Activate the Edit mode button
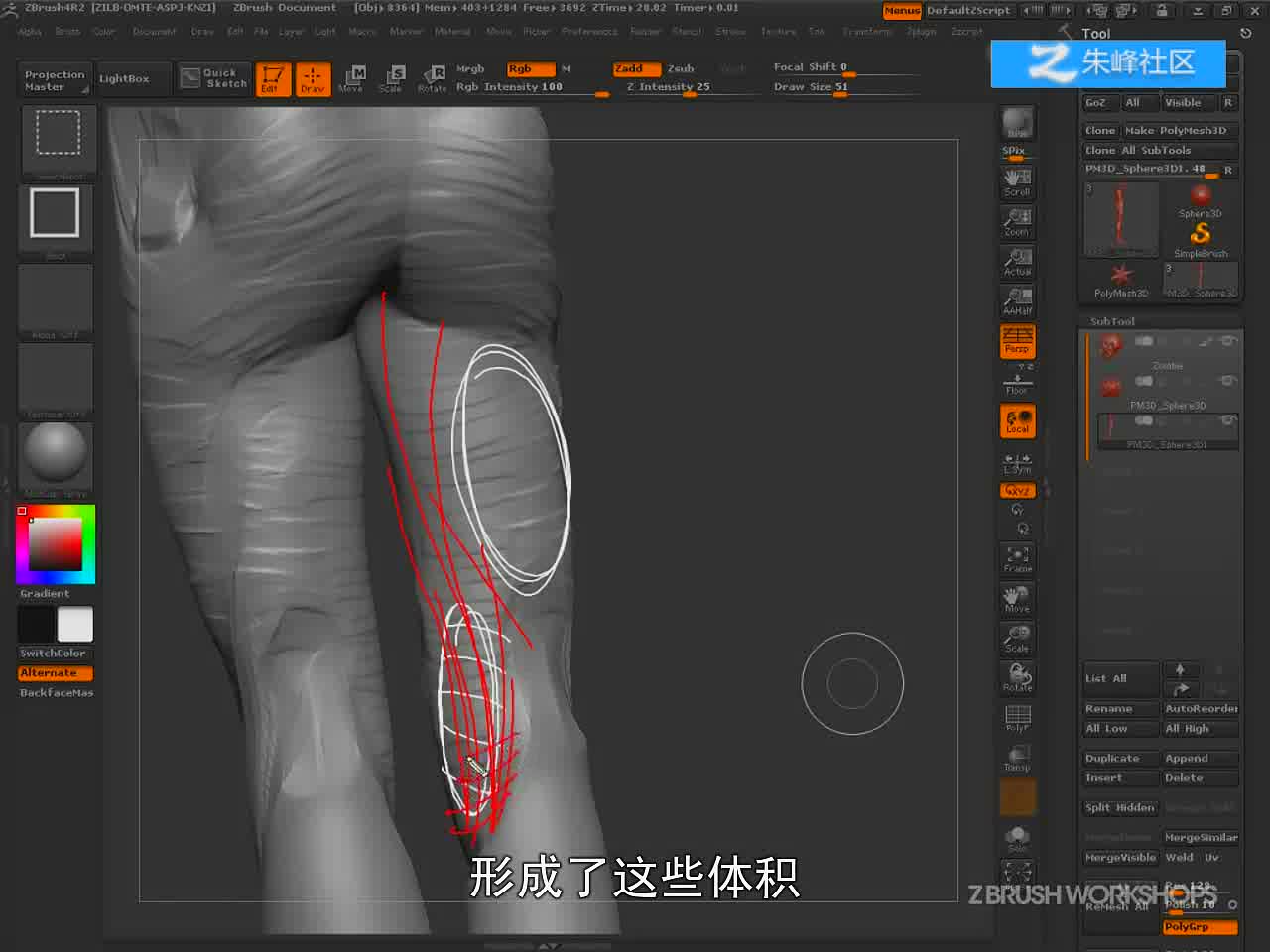Image resolution: width=1270 pixels, height=952 pixels. (x=273, y=78)
